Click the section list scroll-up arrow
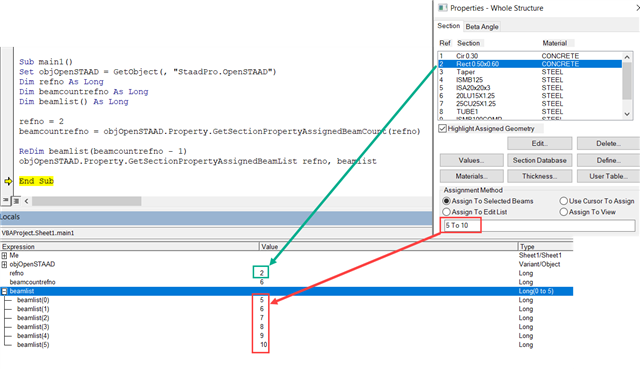Screen dimensions: 640x369 click(x=627, y=58)
